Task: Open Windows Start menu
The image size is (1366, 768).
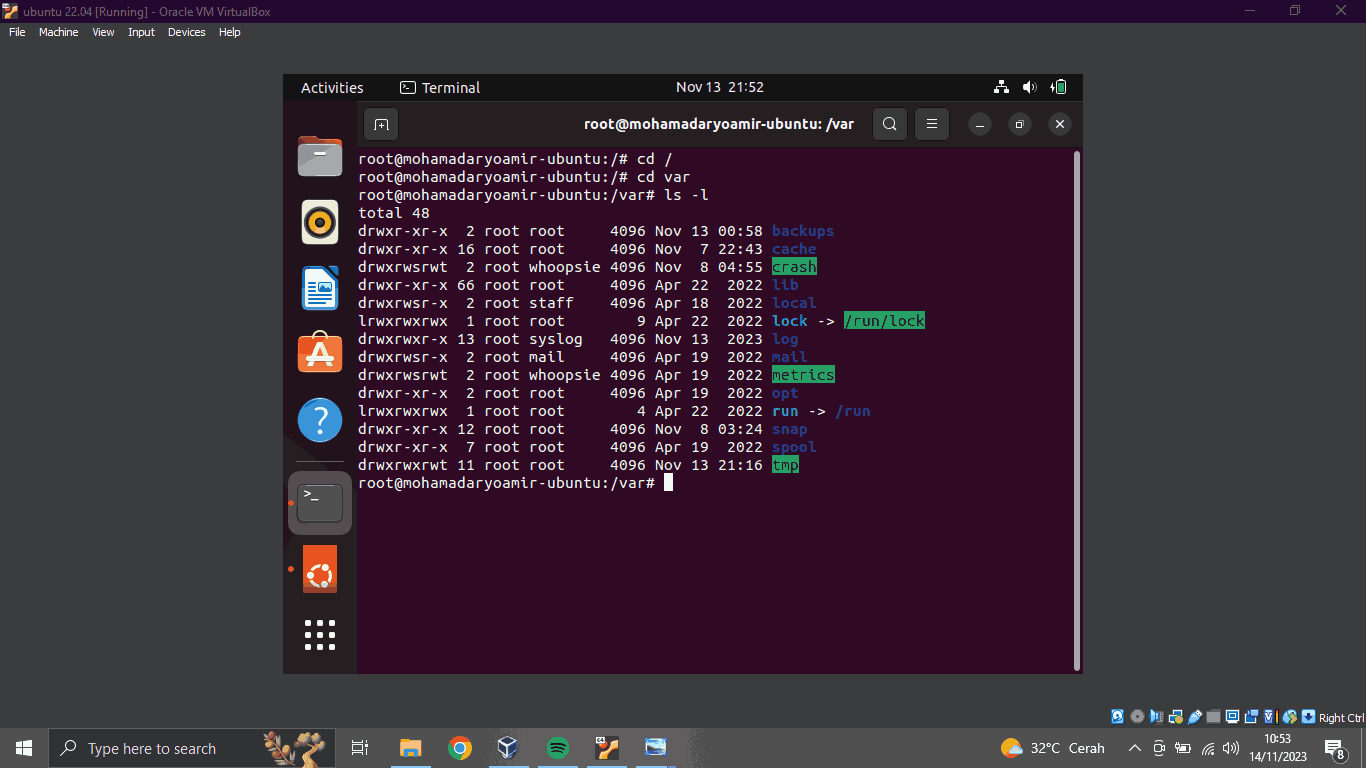Action: coord(24,748)
